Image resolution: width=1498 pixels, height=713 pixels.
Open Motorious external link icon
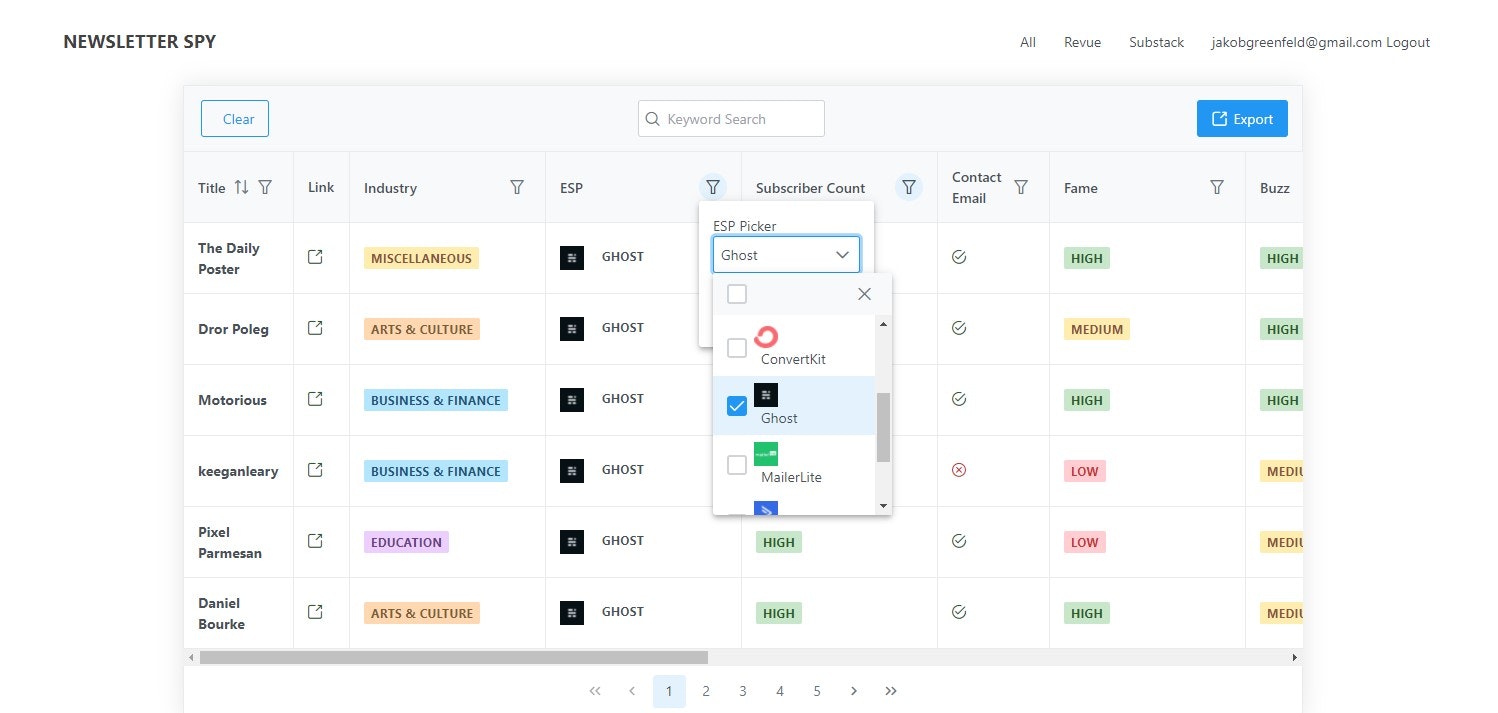315,399
